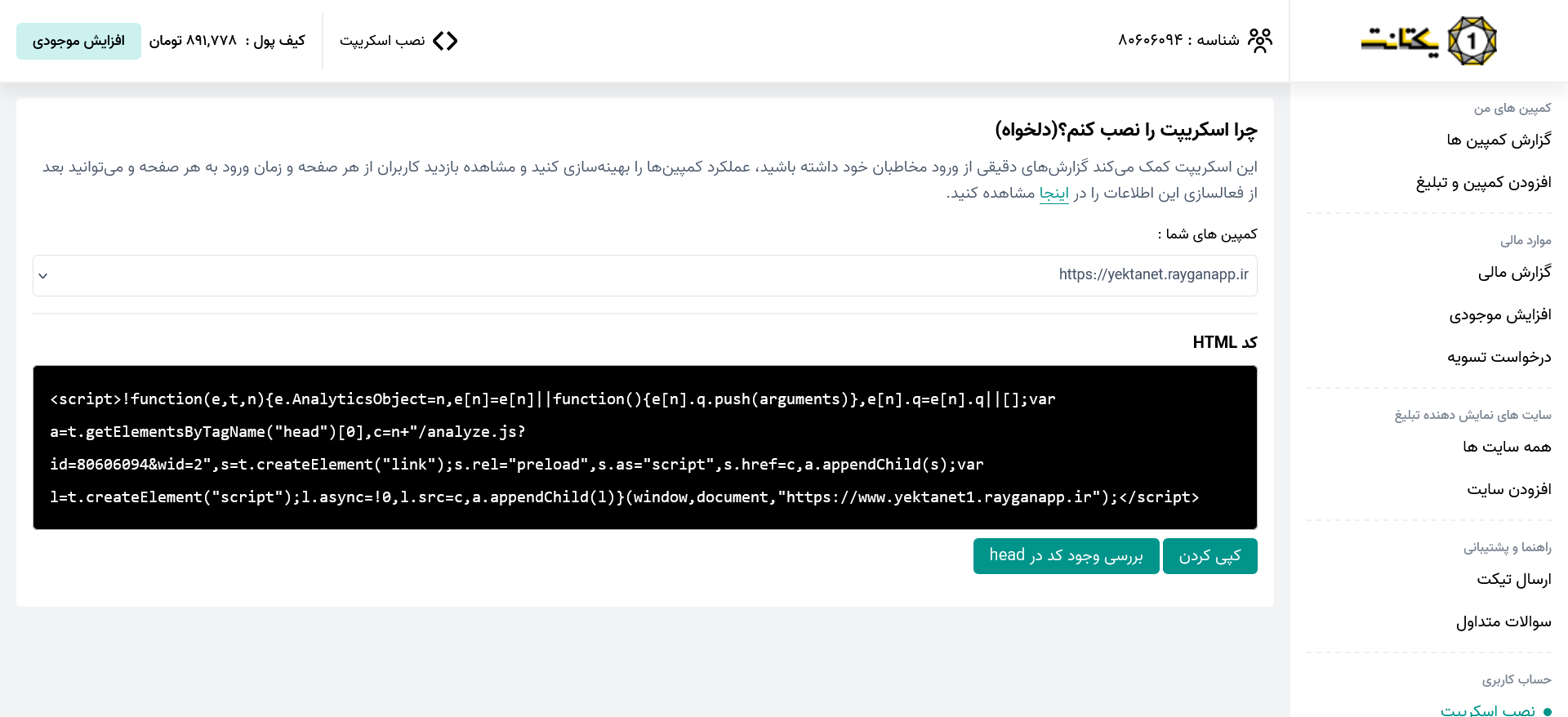Open افزایش موجودی sidebar item
Screen dimensions: 1568x717
tap(1500, 314)
